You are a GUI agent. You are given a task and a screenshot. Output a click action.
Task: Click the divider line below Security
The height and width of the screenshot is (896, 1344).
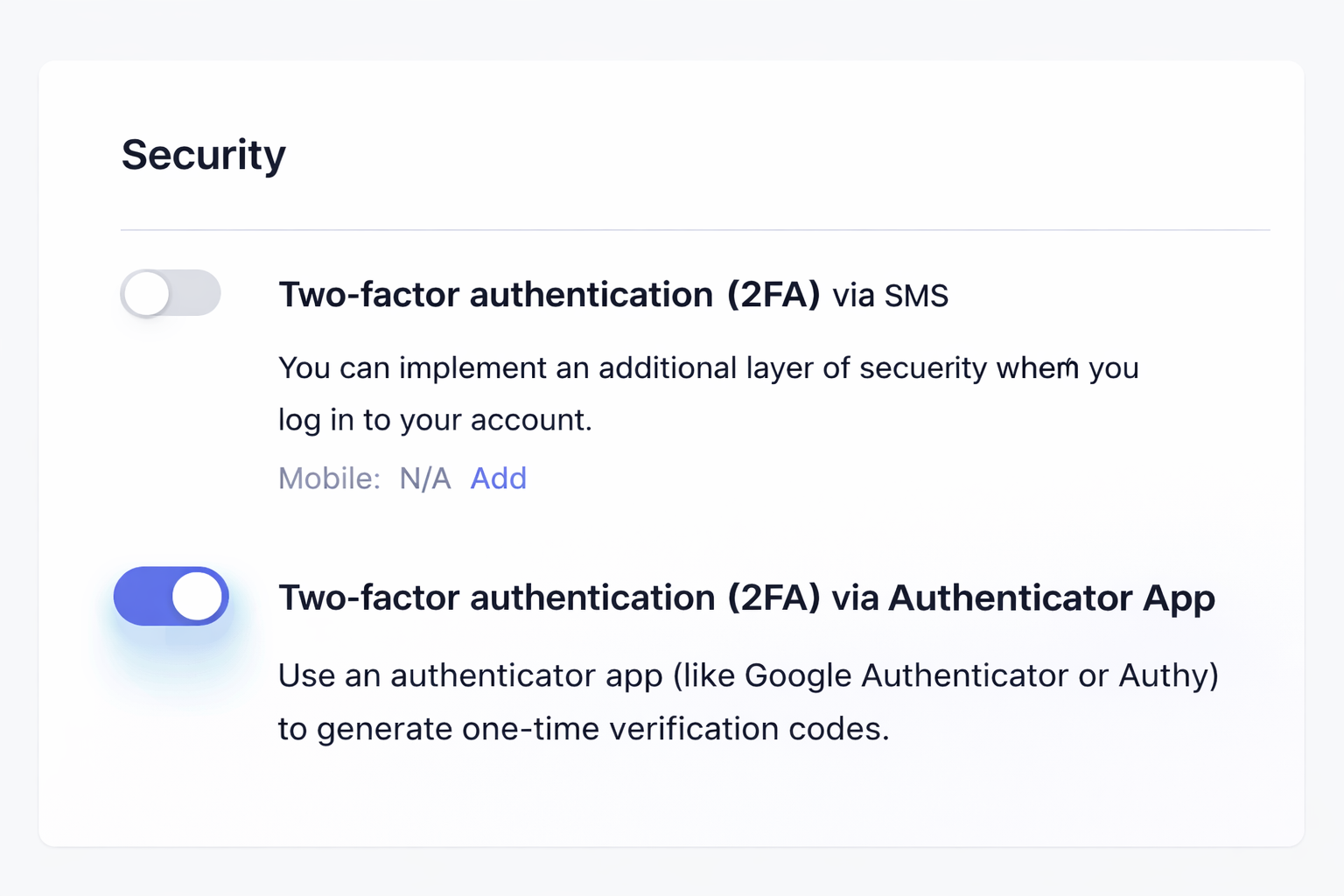(695, 230)
